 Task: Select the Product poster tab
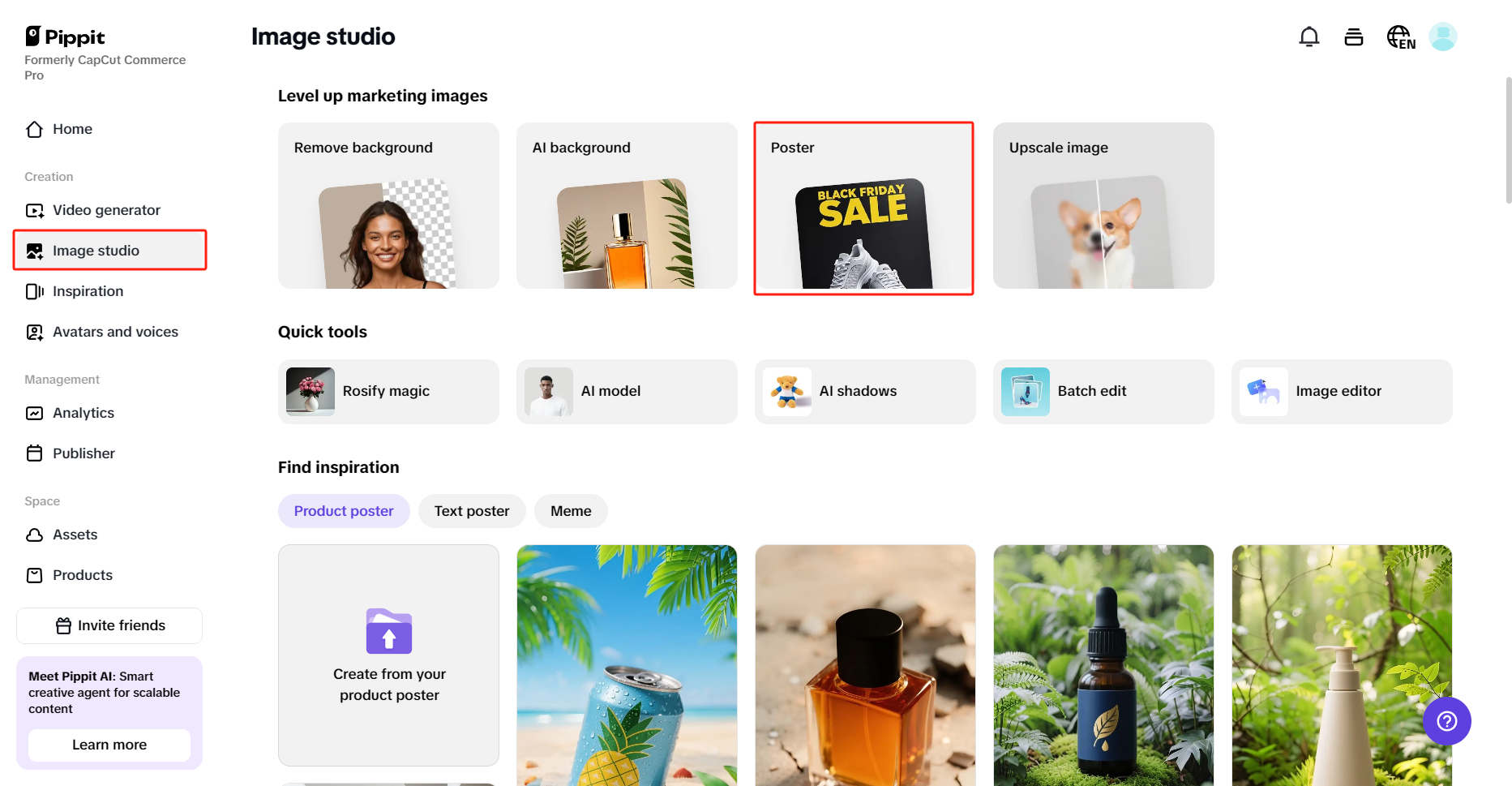pos(344,511)
